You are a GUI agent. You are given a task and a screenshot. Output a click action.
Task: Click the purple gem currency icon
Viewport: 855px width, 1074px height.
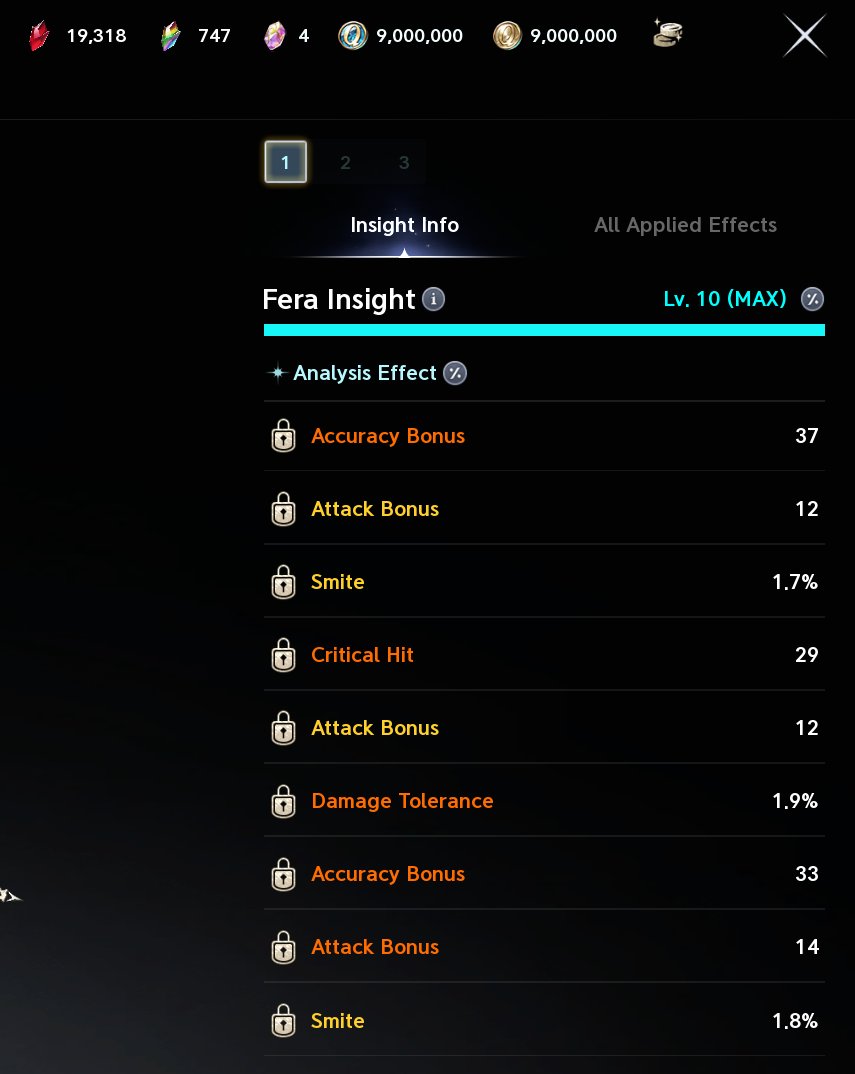click(275, 36)
